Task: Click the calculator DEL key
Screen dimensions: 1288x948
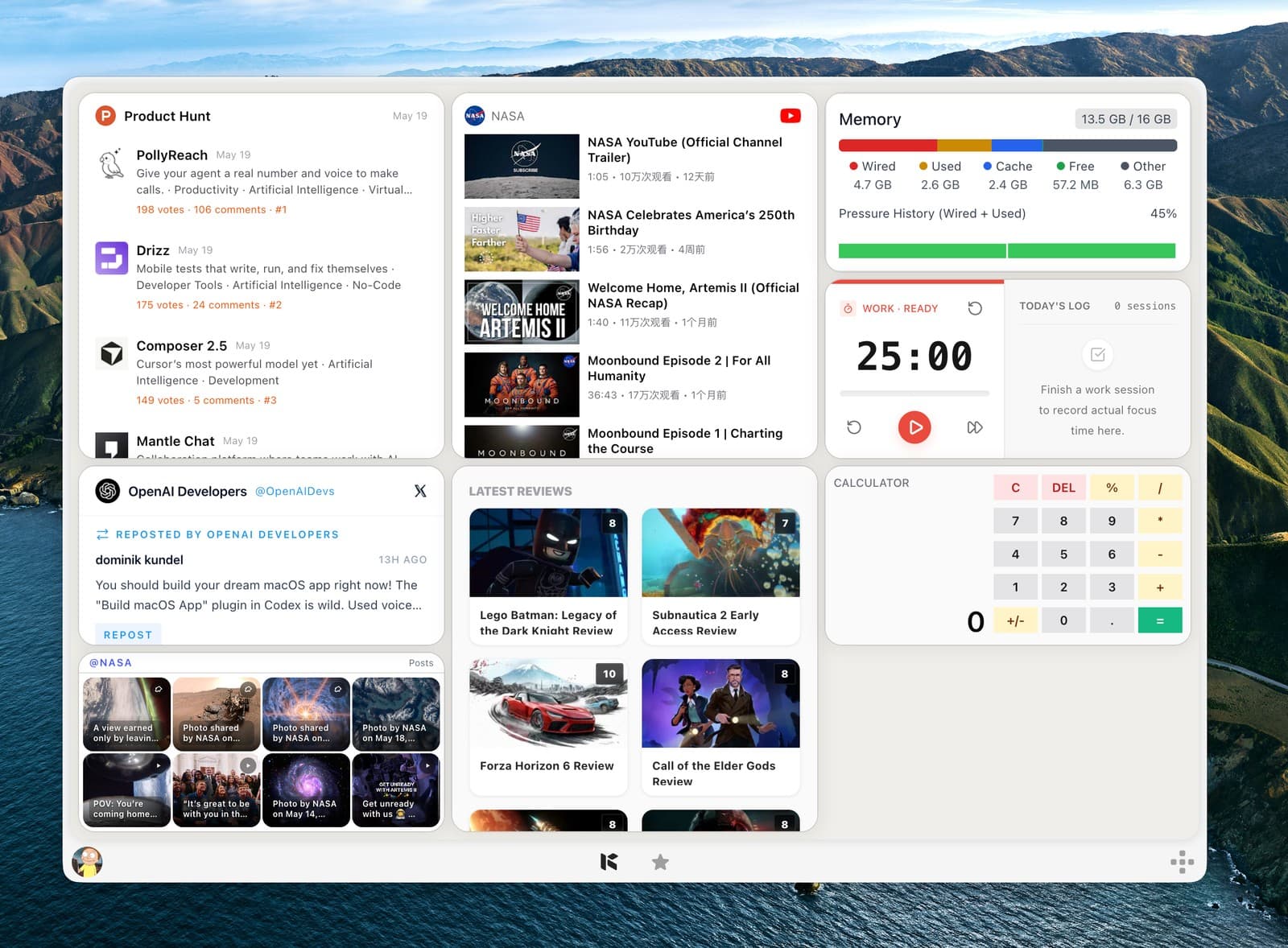Action: coord(1063,488)
